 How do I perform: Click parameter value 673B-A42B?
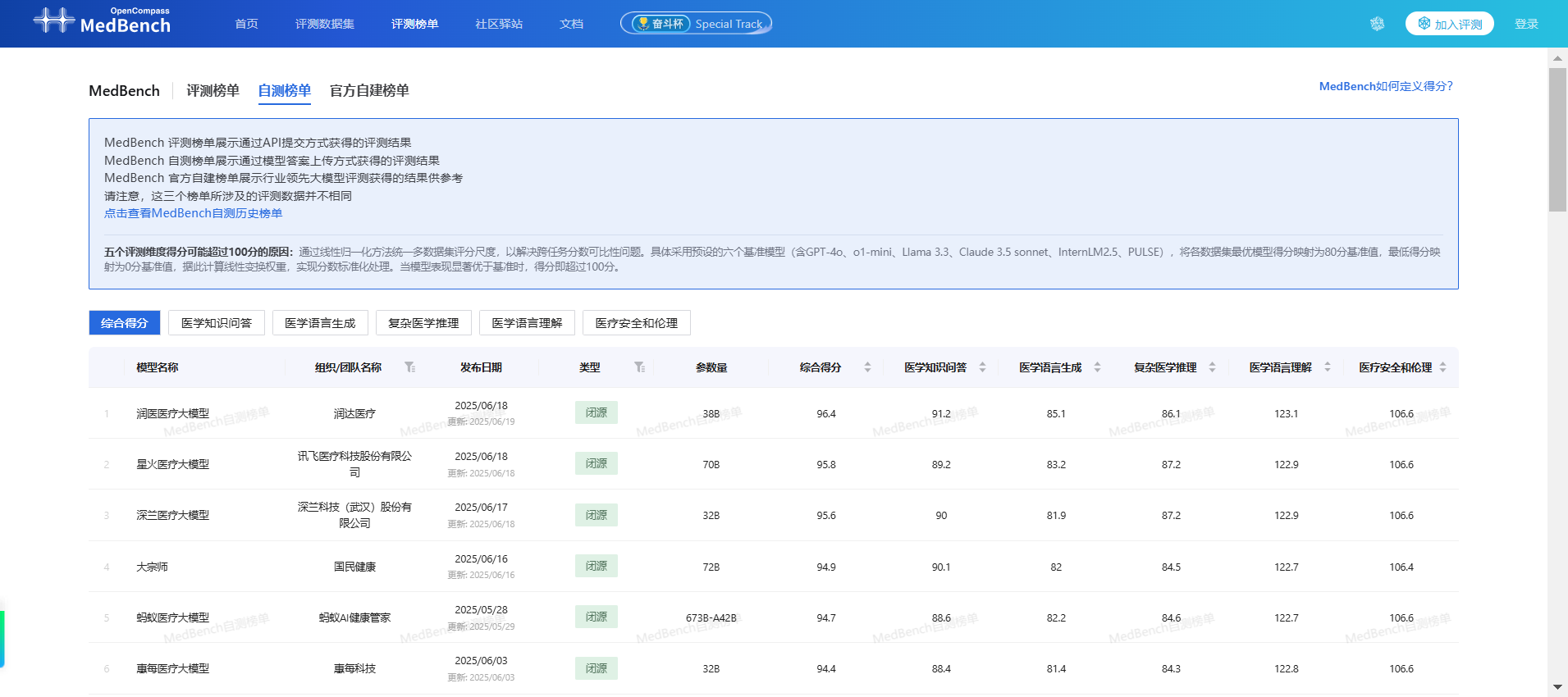point(711,617)
